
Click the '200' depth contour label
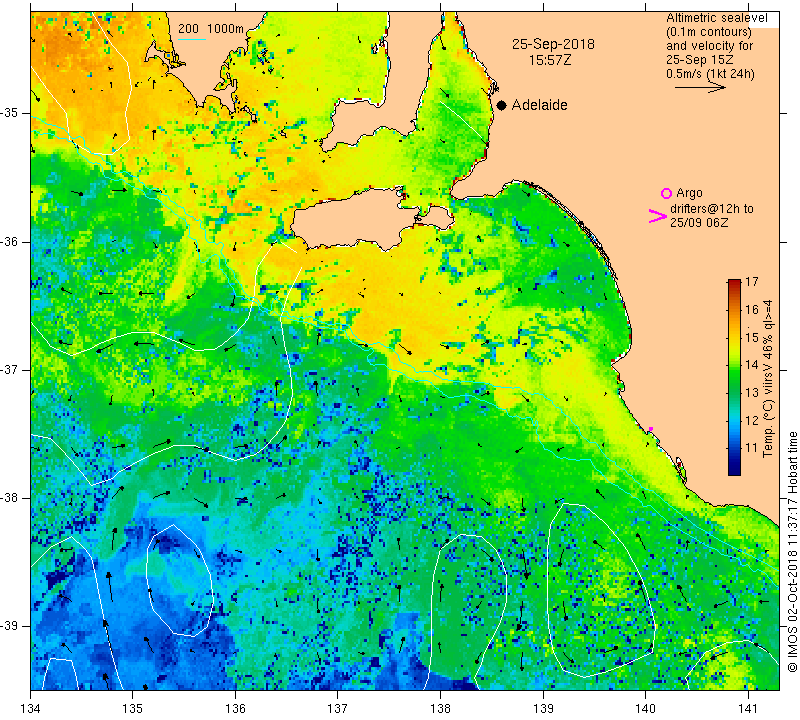(x=188, y=29)
